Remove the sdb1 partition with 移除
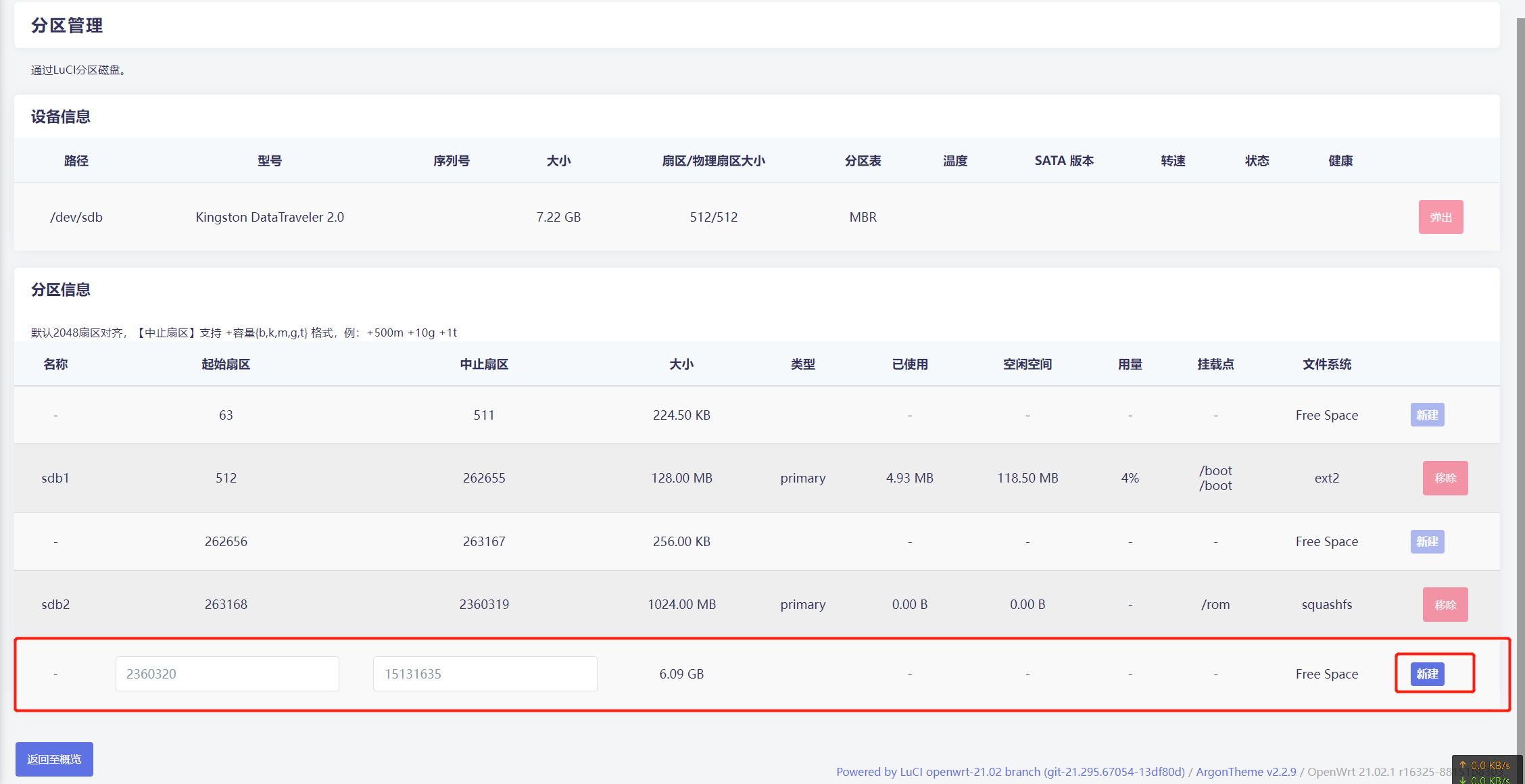Image resolution: width=1525 pixels, height=784 pixels. (x=1445, y=478)
